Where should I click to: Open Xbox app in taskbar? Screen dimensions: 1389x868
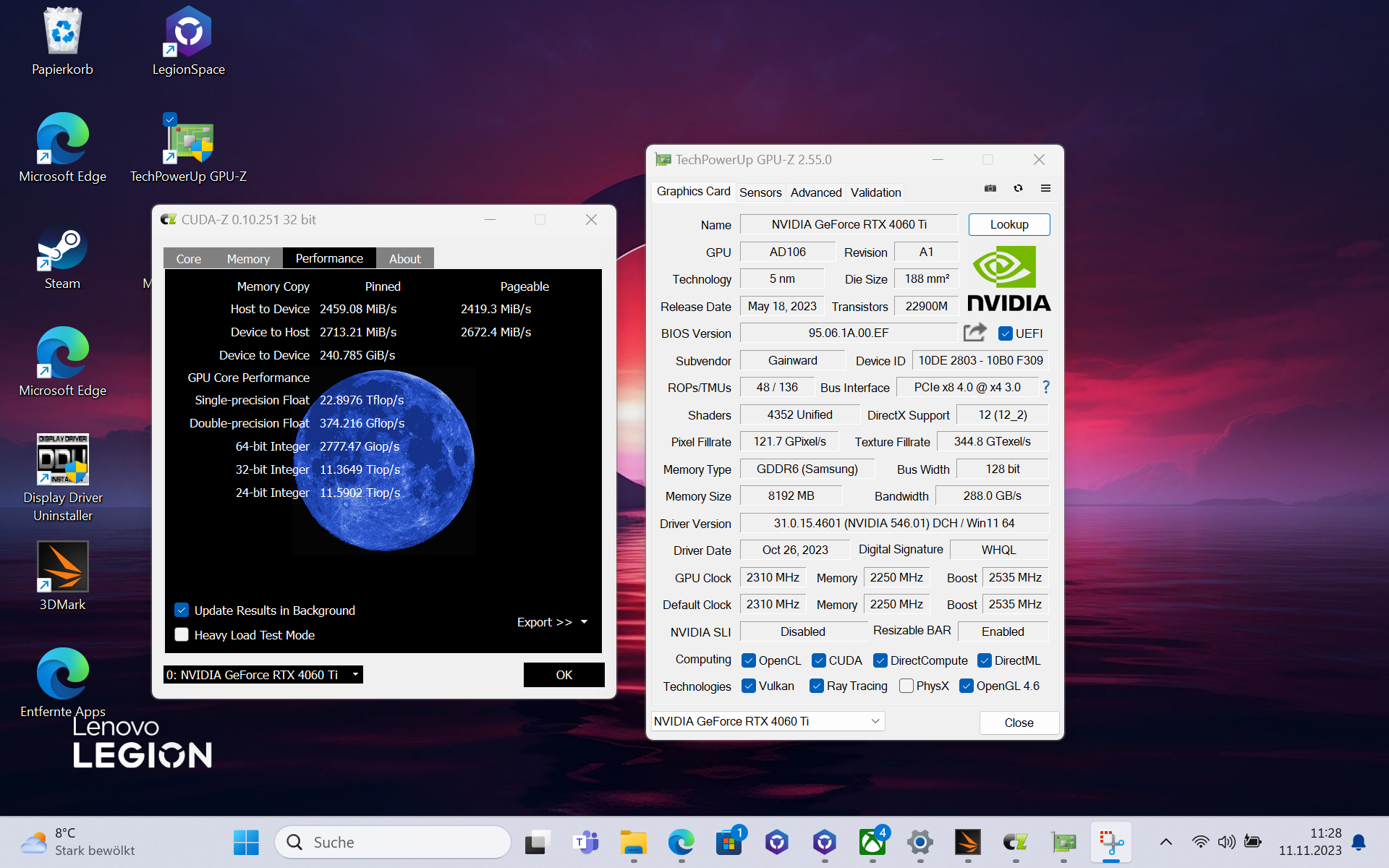pyautogui.click(x=872, y=842)
